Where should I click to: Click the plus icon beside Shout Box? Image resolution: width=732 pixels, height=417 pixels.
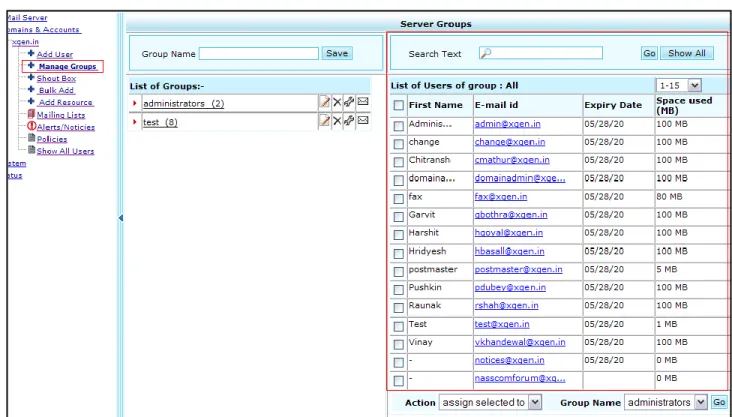pyautogui.click(x=31, y=78)
